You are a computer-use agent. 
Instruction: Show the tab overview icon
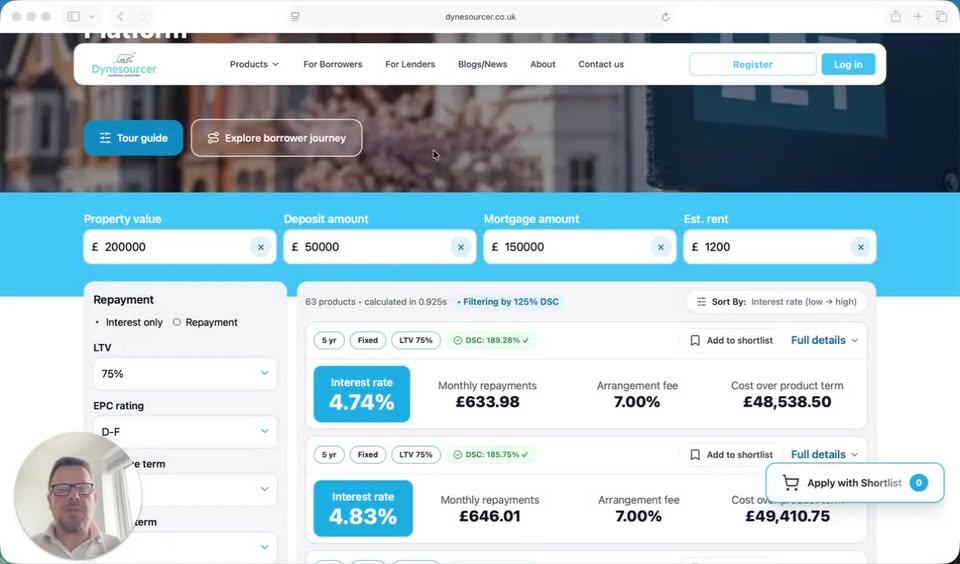[941, 17]
